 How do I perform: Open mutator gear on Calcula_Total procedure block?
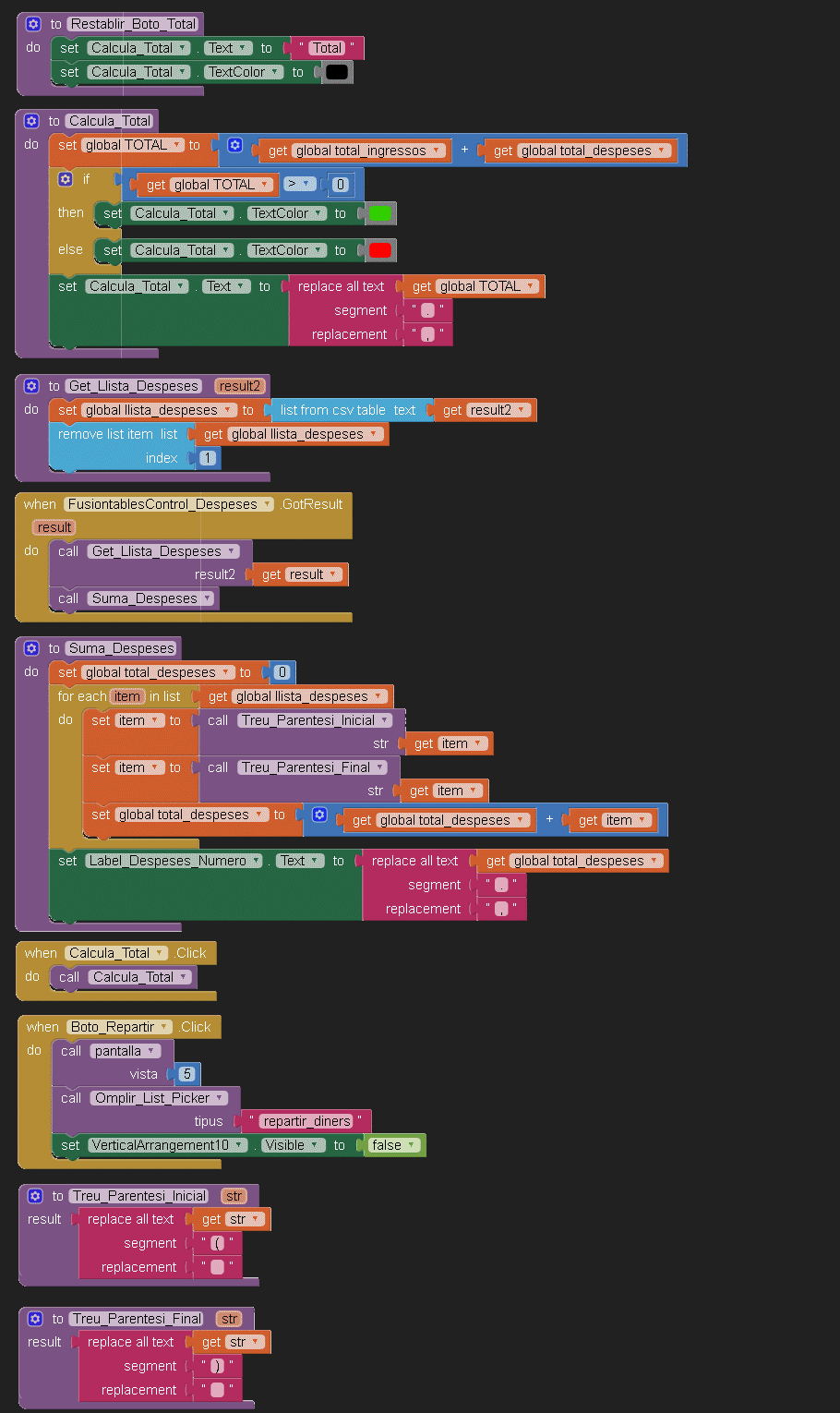coord(31,121)
